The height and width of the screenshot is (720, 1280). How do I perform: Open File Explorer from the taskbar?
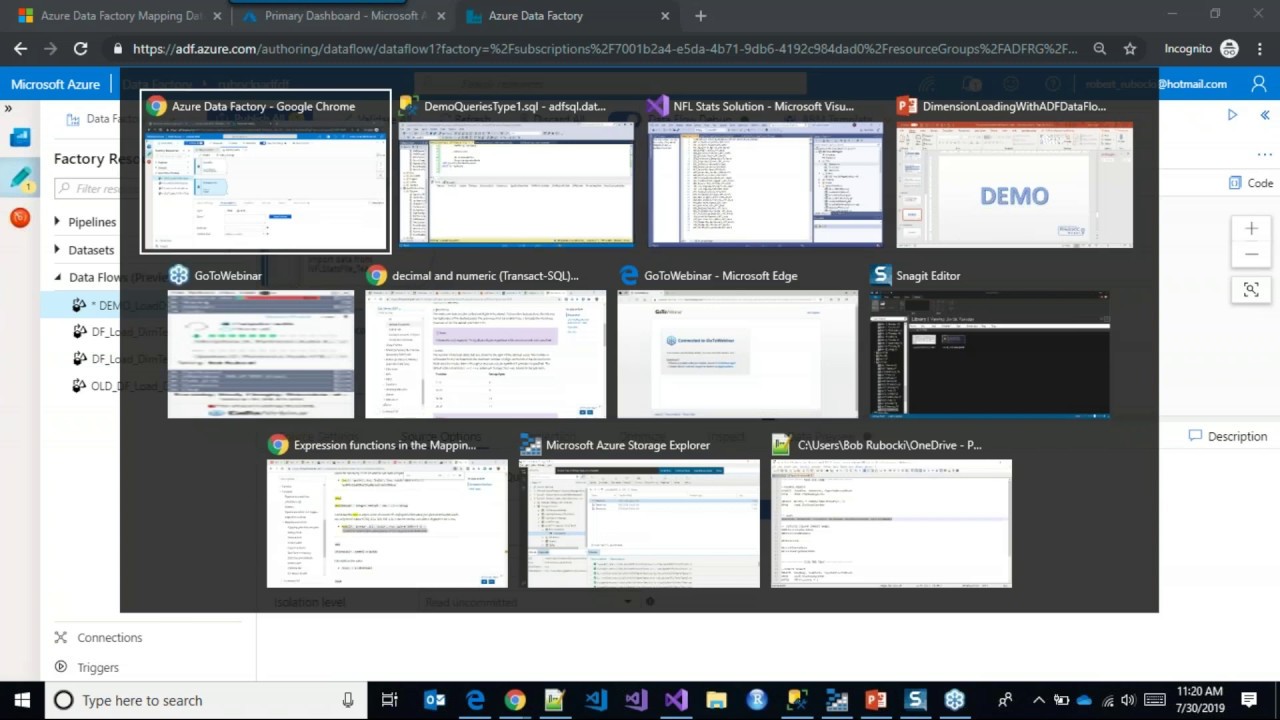click(716, 700)
